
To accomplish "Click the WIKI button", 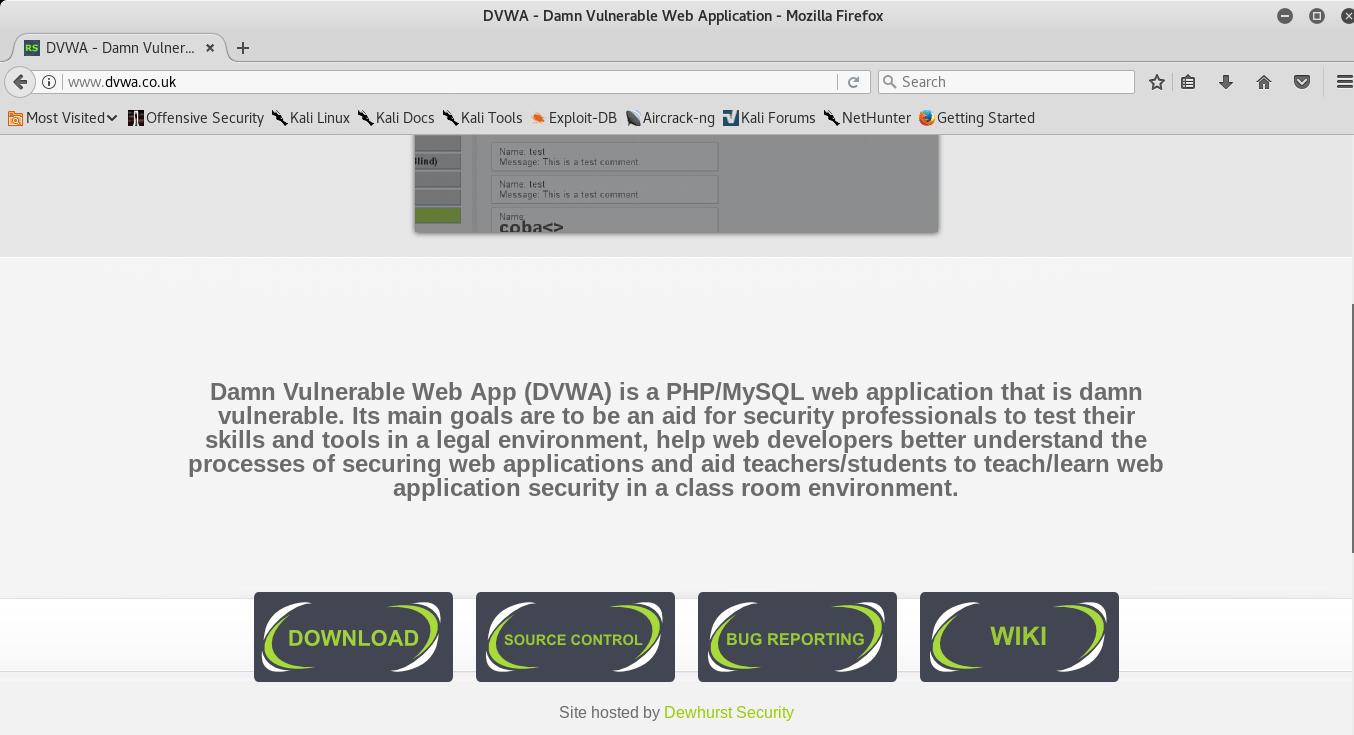I will [x=1019, y=637].
